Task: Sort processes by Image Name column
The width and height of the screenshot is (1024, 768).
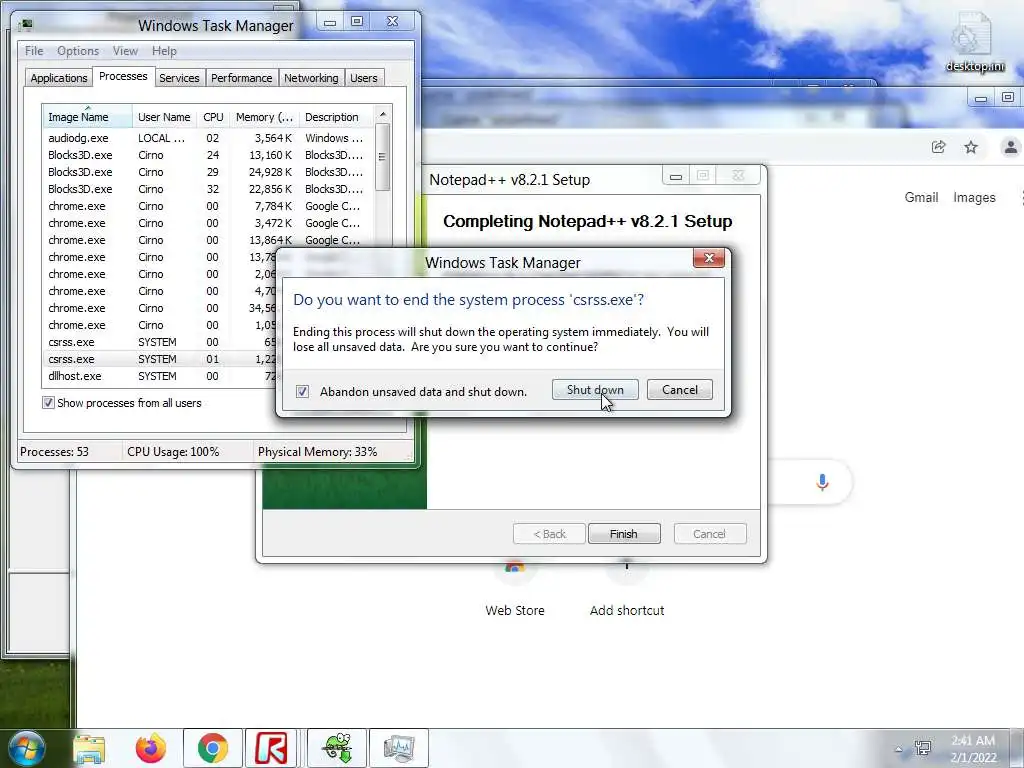Action: [87, 117]
